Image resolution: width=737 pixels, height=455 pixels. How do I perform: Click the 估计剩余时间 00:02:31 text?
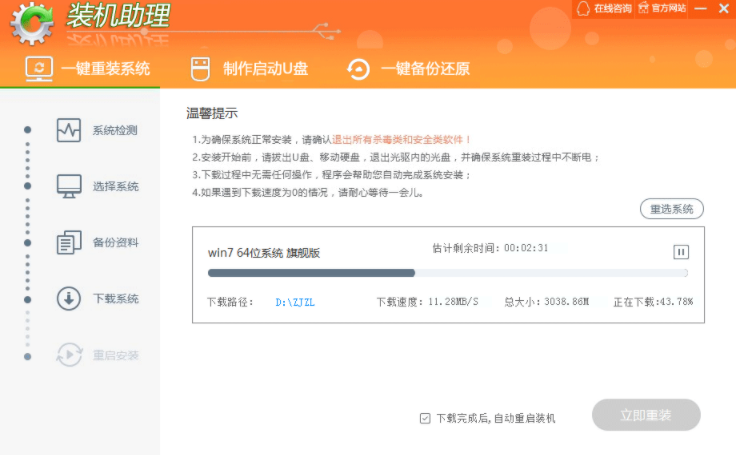[x=490, y=248]
